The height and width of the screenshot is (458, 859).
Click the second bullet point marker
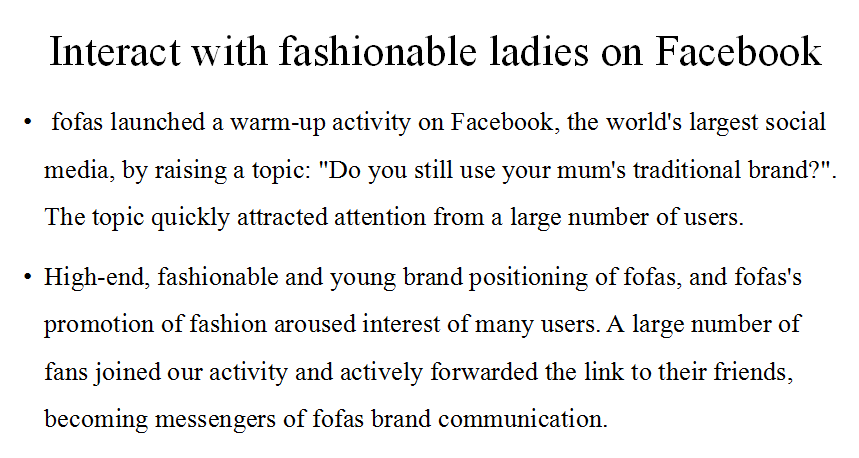click(28, 277)
